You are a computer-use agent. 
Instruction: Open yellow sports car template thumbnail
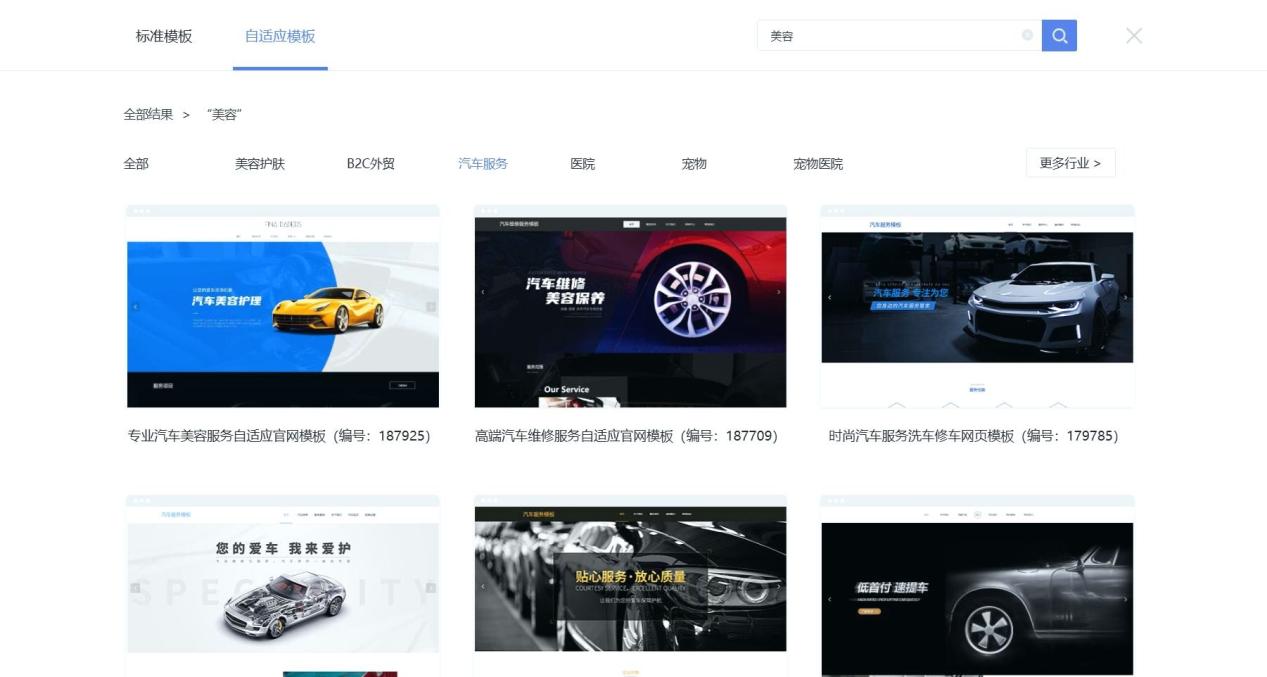[x=283, y=307]
